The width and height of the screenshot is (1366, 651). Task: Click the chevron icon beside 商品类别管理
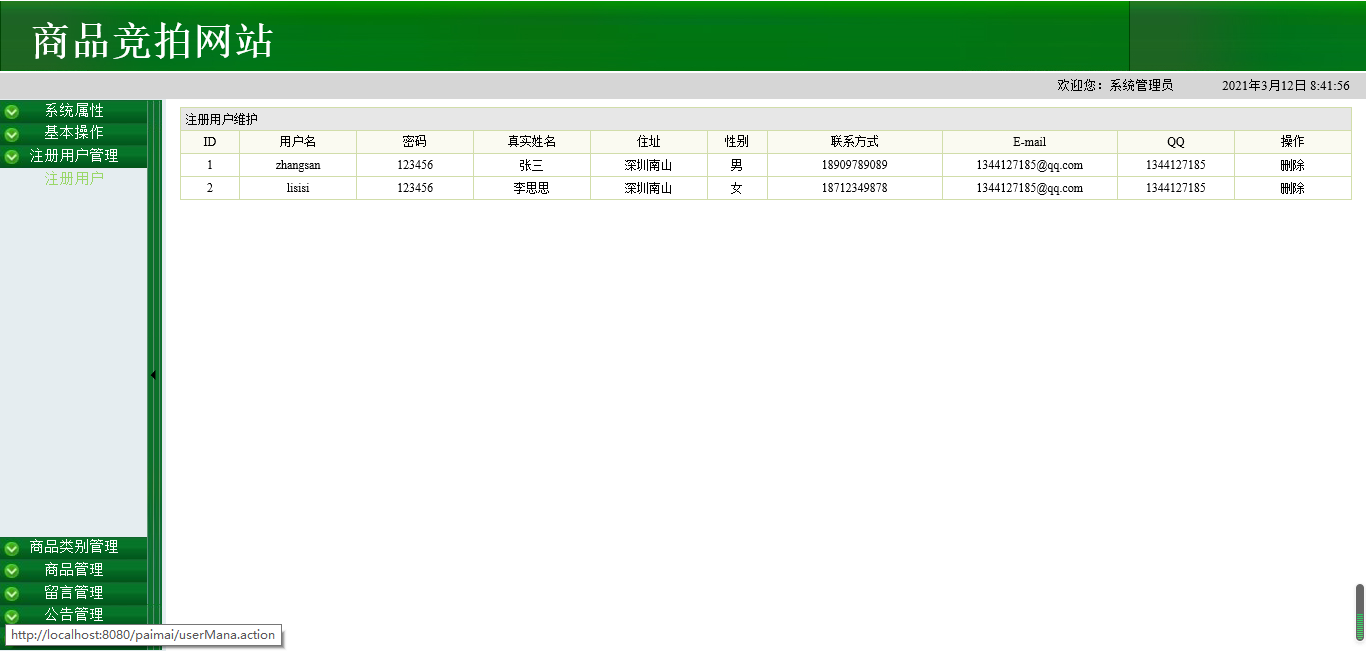click(x=12, y=548)
